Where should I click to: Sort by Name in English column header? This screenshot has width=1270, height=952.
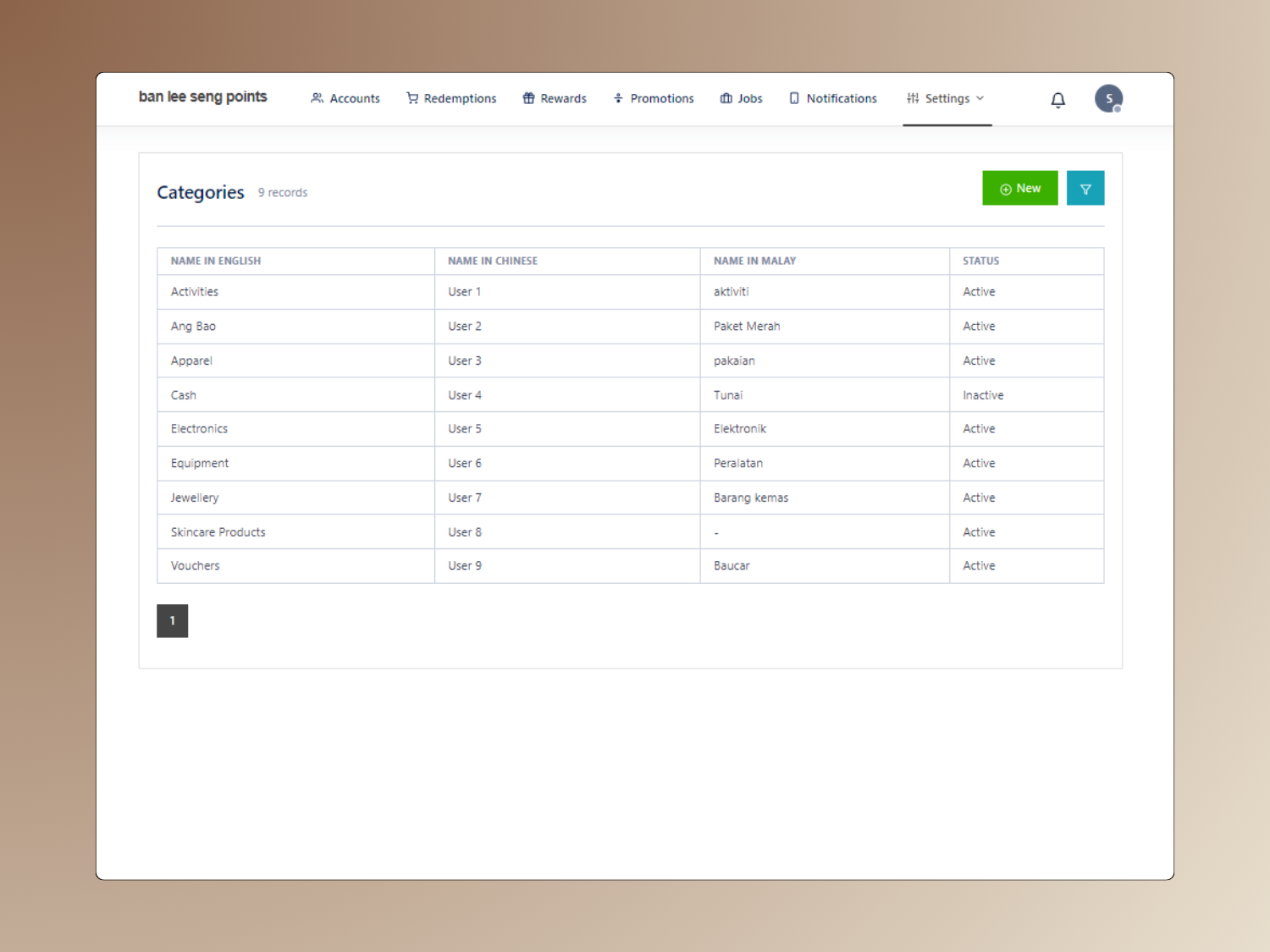coord(216,261)
